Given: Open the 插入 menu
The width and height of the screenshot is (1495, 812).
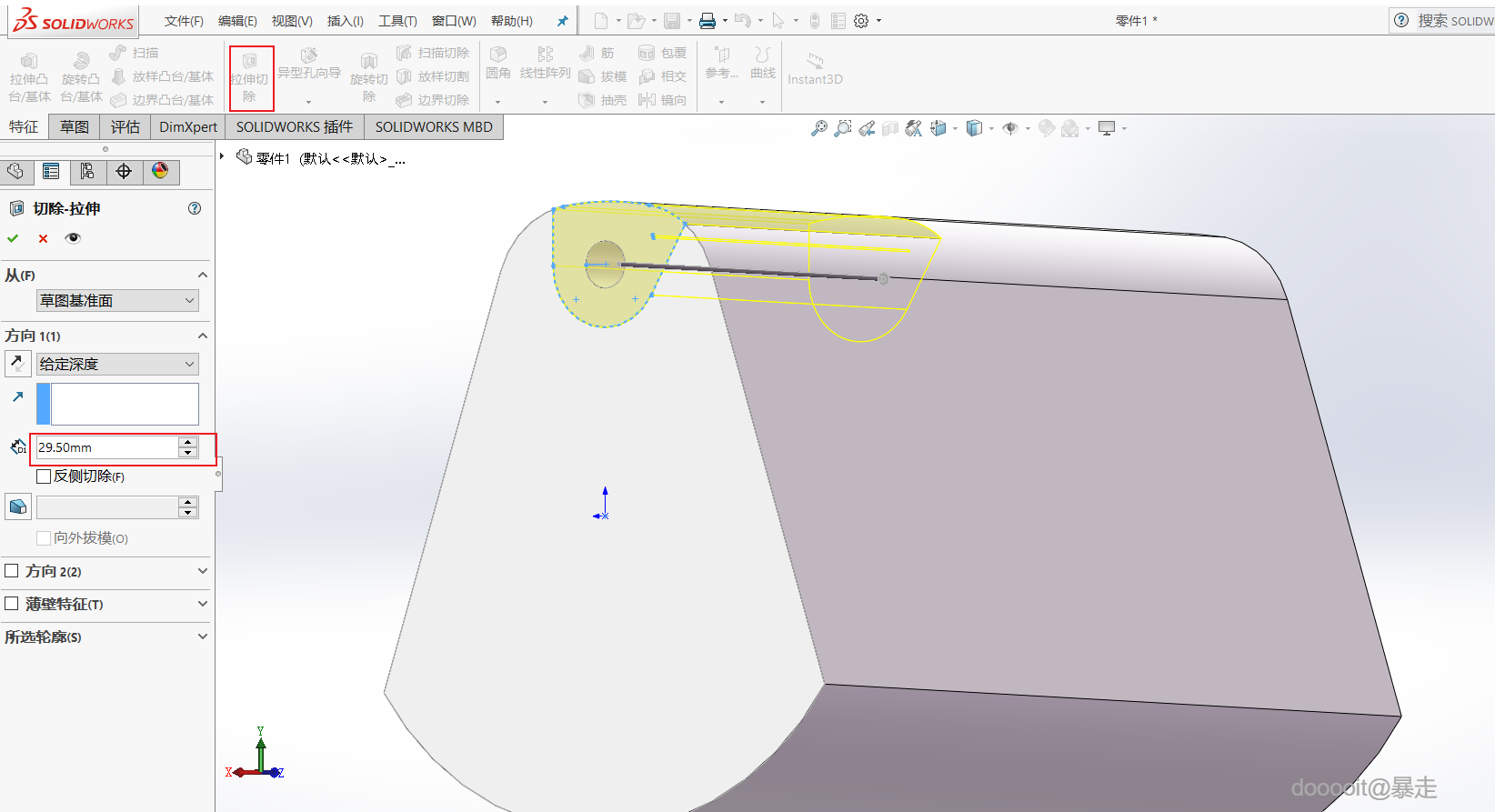Looking at the screenshot, I should tap(345, 21).
